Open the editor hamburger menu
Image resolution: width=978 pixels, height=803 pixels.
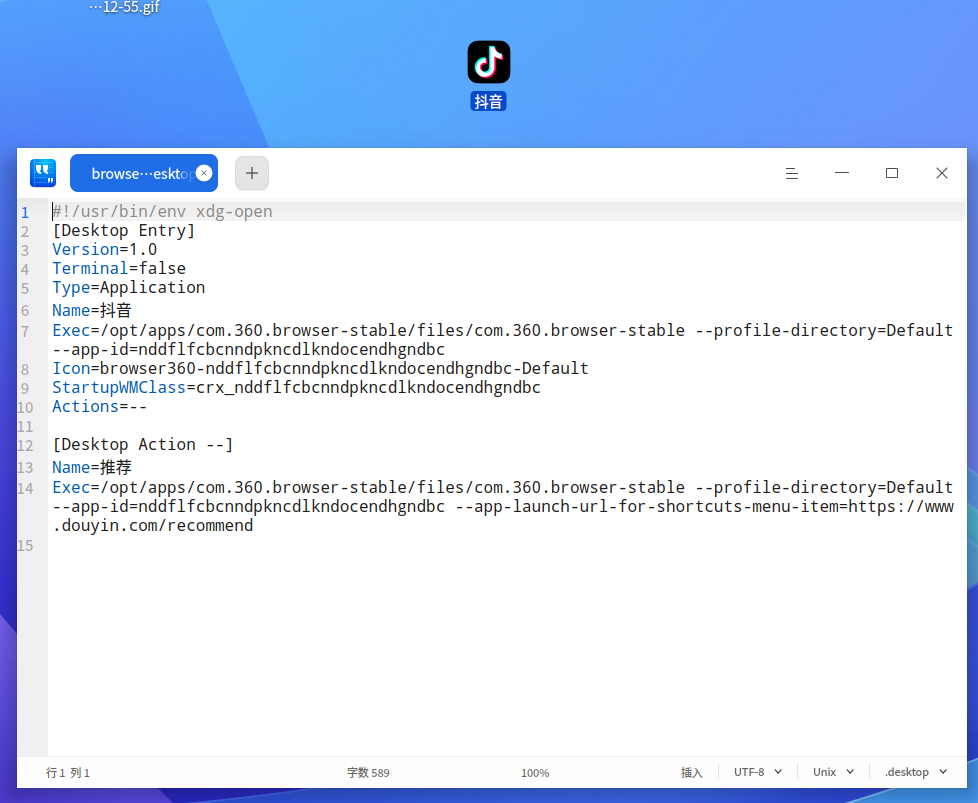coord(792,173)
